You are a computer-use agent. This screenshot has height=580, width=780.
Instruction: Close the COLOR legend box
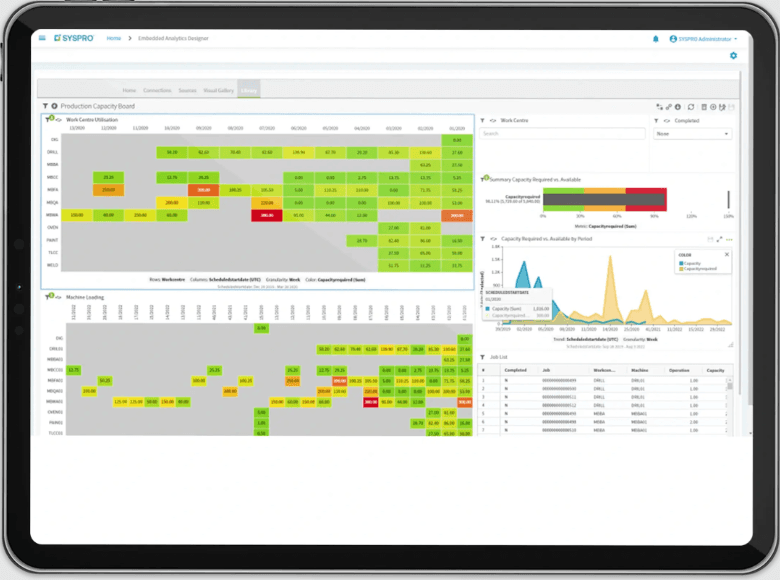click(x=727, y=254)
